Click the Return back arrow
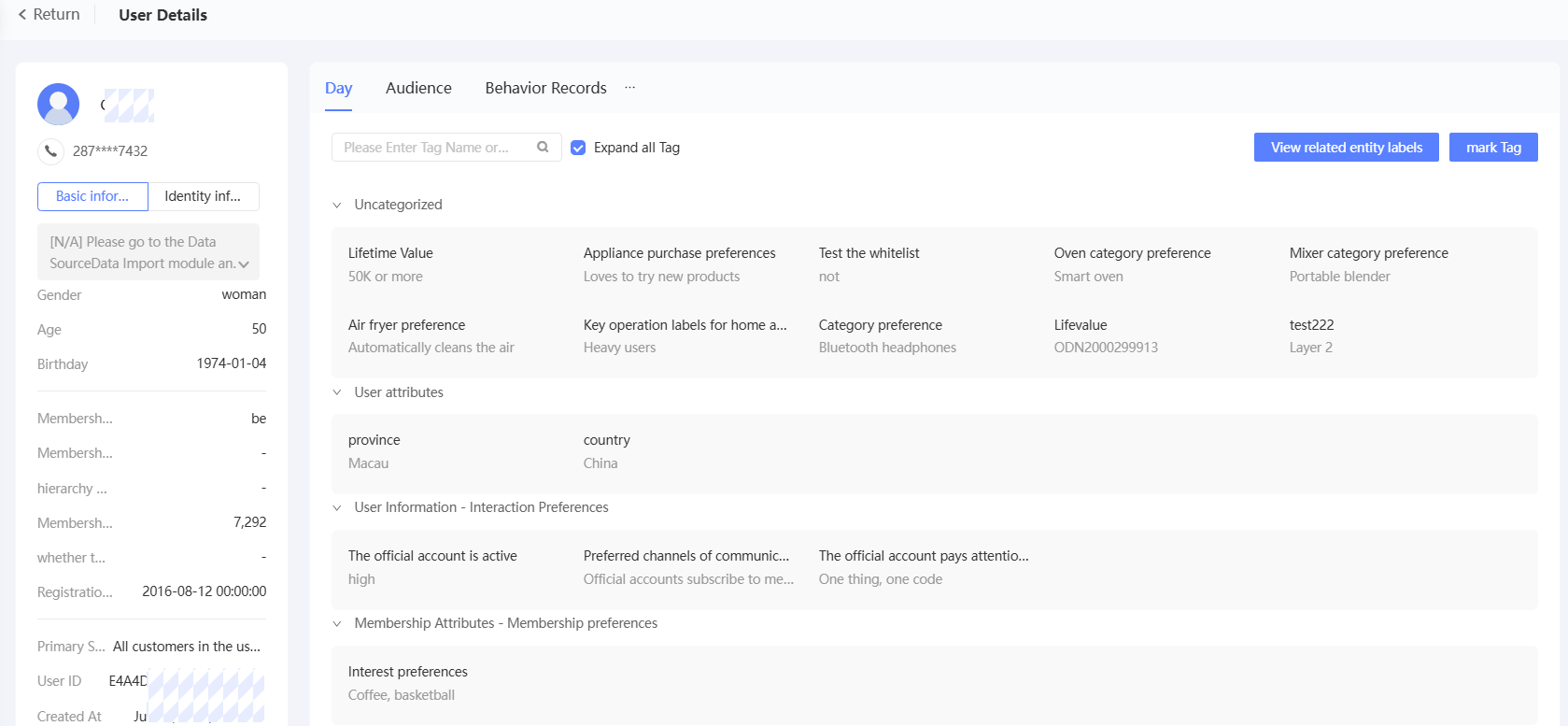The height and width of the screenshot is (726, 1568). tap(22, 15)
